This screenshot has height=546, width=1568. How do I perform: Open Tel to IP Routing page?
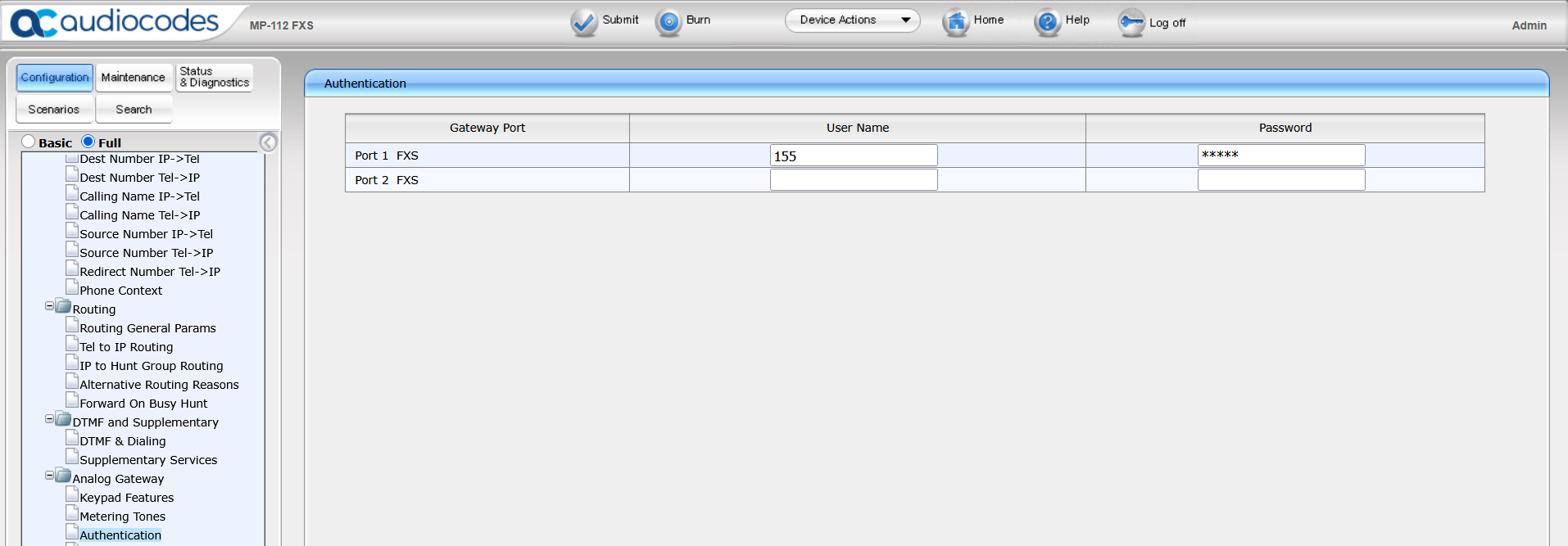click(x=126, y=347)
